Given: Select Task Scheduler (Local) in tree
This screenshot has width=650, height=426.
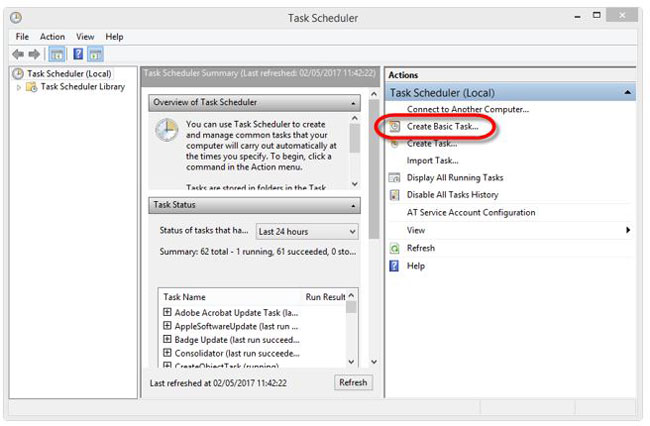Looking at the screenshot, I should [69, 73].
